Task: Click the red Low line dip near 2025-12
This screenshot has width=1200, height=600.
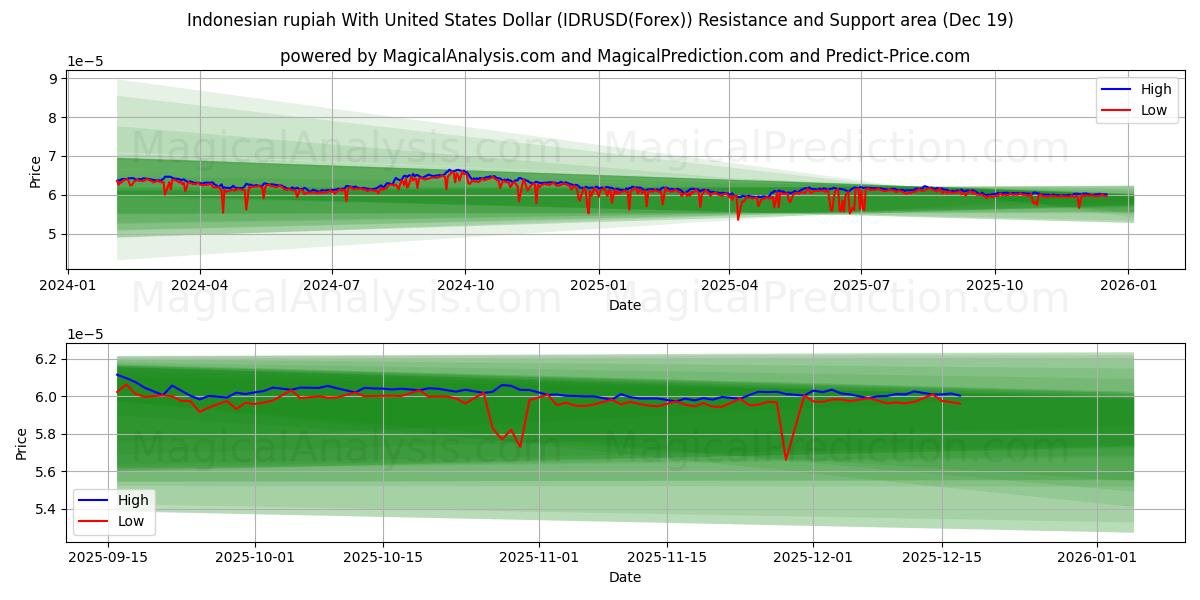Action: point(786,458)
